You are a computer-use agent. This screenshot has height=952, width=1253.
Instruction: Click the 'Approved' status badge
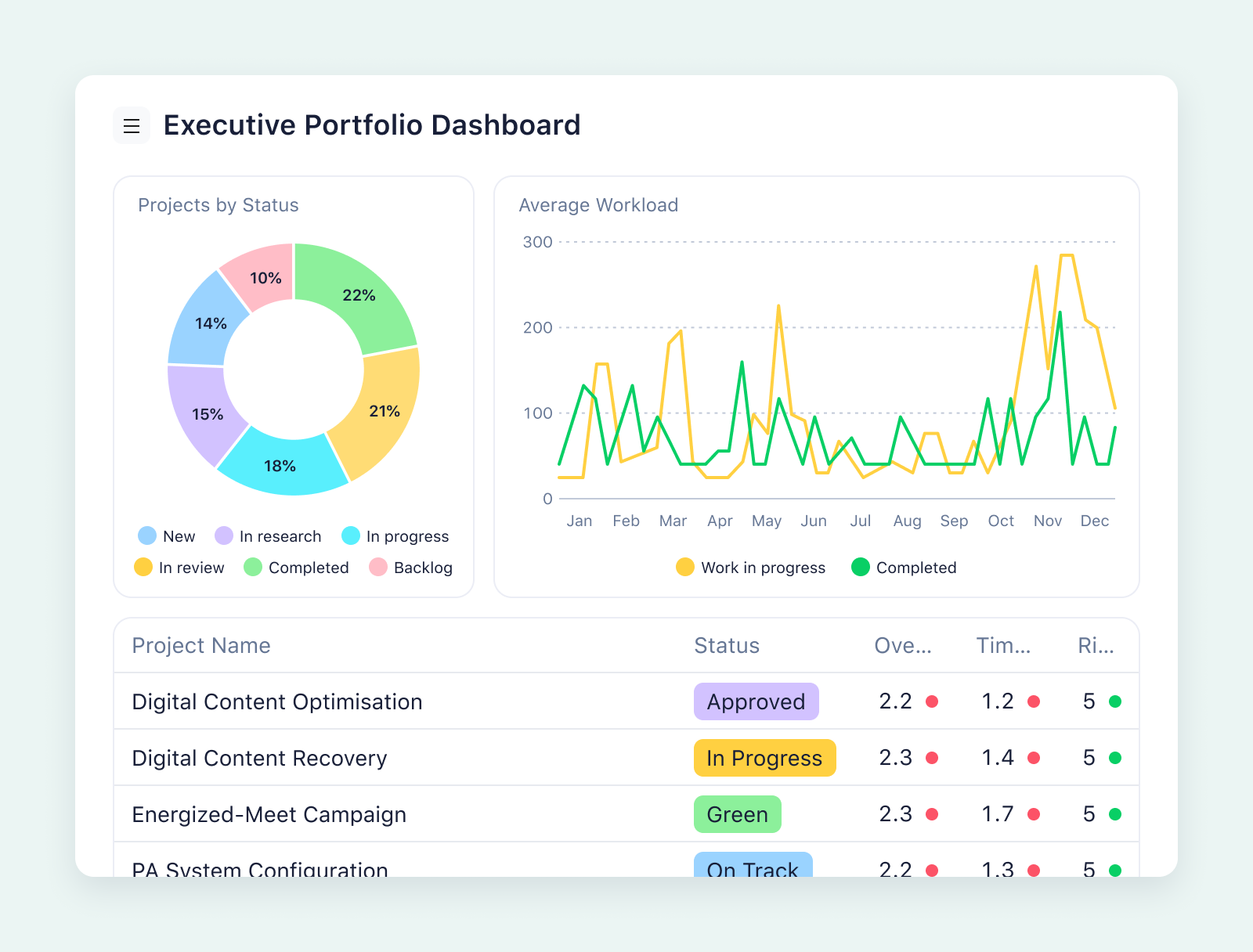pos(756,702)
